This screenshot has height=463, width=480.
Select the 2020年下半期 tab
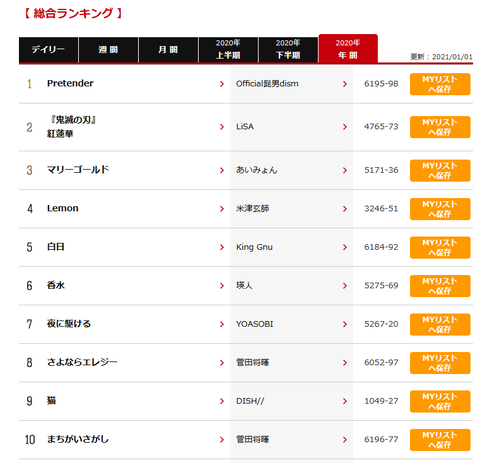click(288, 50)
